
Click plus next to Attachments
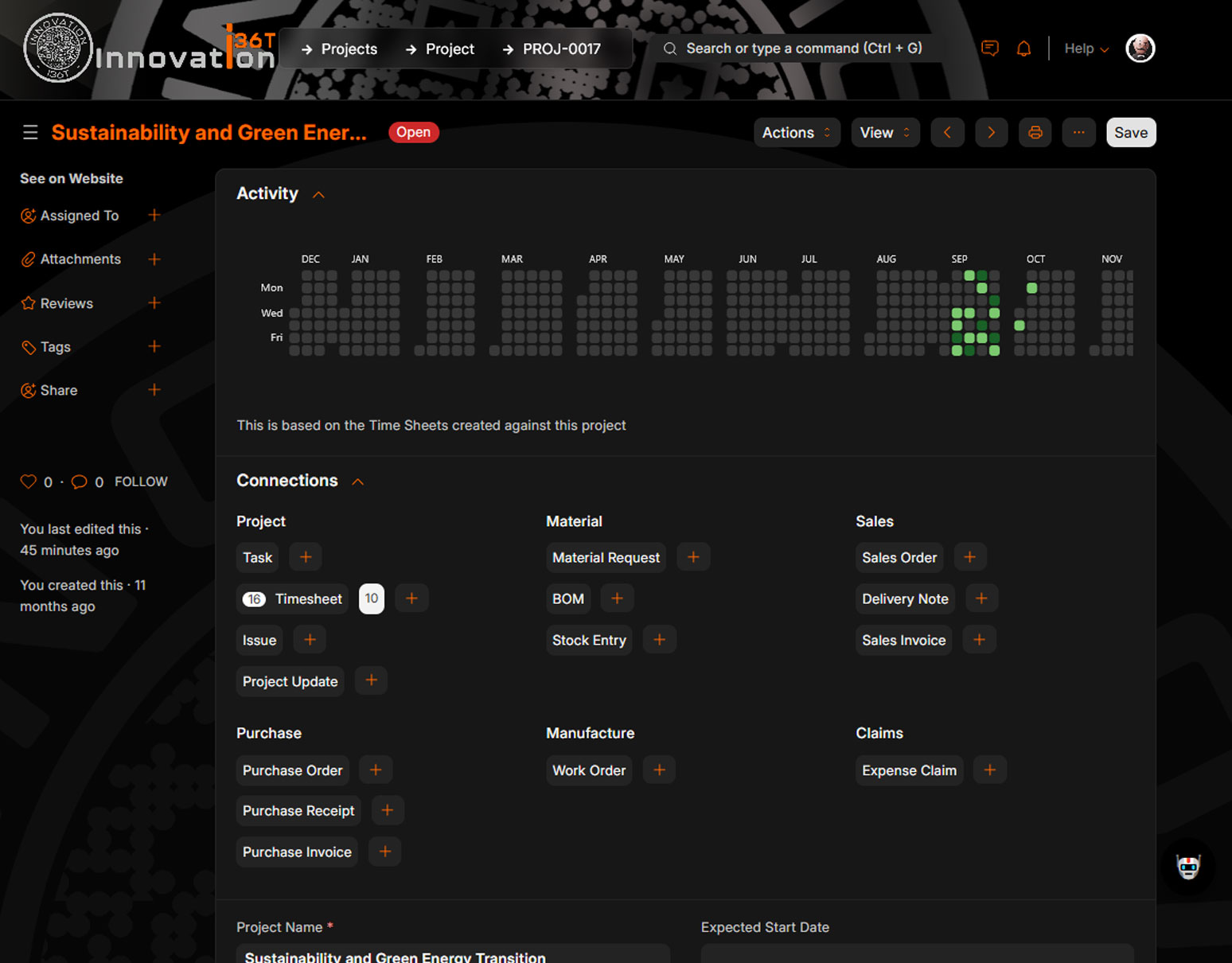point(154,259)
